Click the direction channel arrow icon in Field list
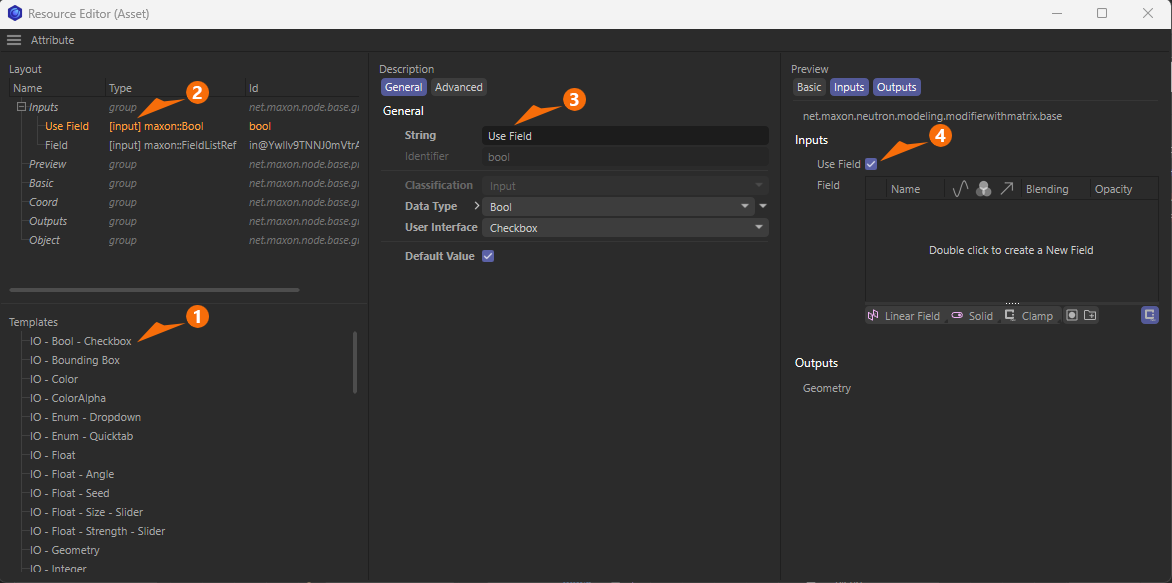Screen dimensions: 1172x583 point(1007,189)
